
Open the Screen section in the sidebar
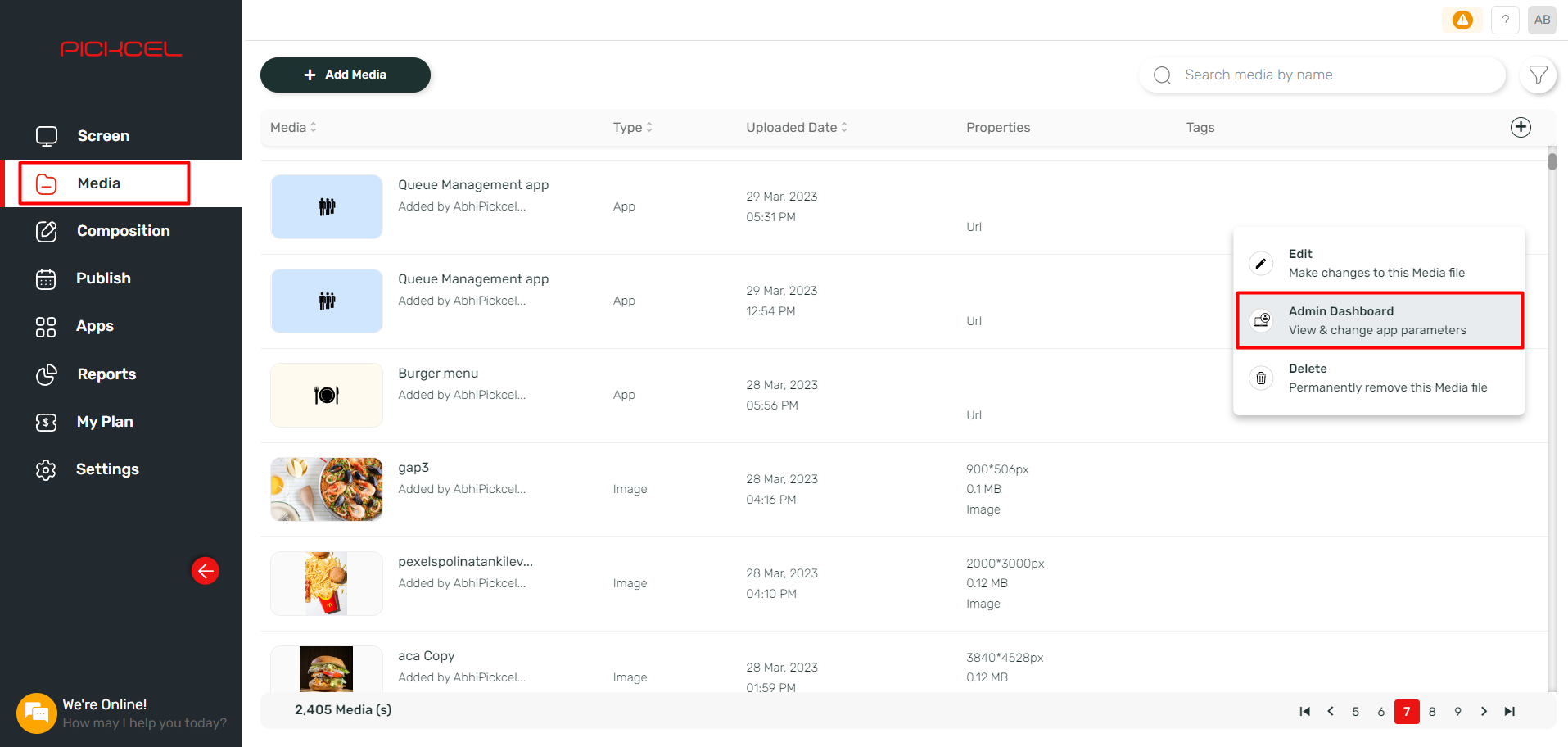[x=102, y=135]
